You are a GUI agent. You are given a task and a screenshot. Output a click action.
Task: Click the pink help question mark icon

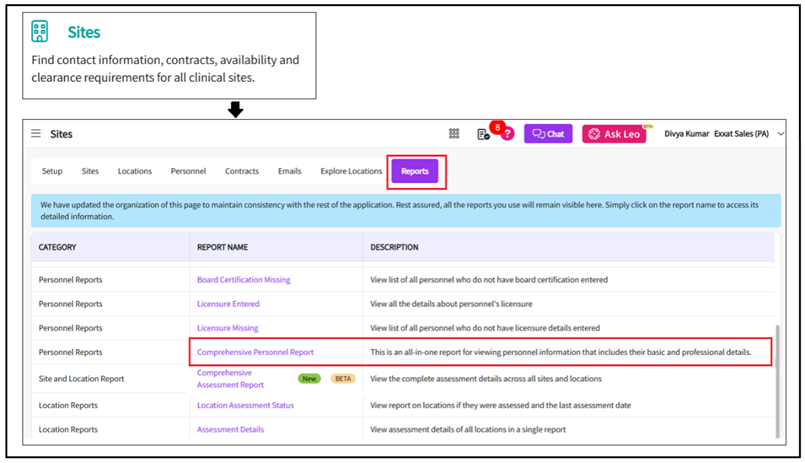coord(507,134)
